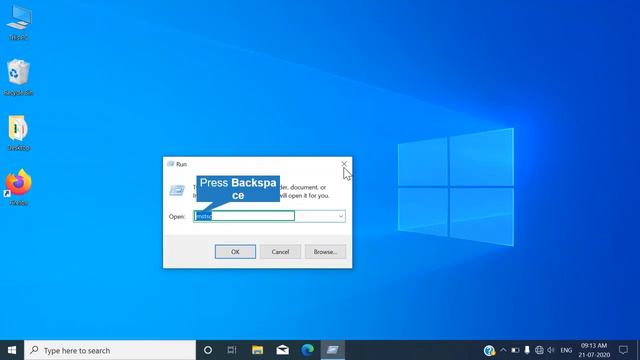640x360 pixels.
Task: Open the Desktop folder icon
Action: coord(18,133)
